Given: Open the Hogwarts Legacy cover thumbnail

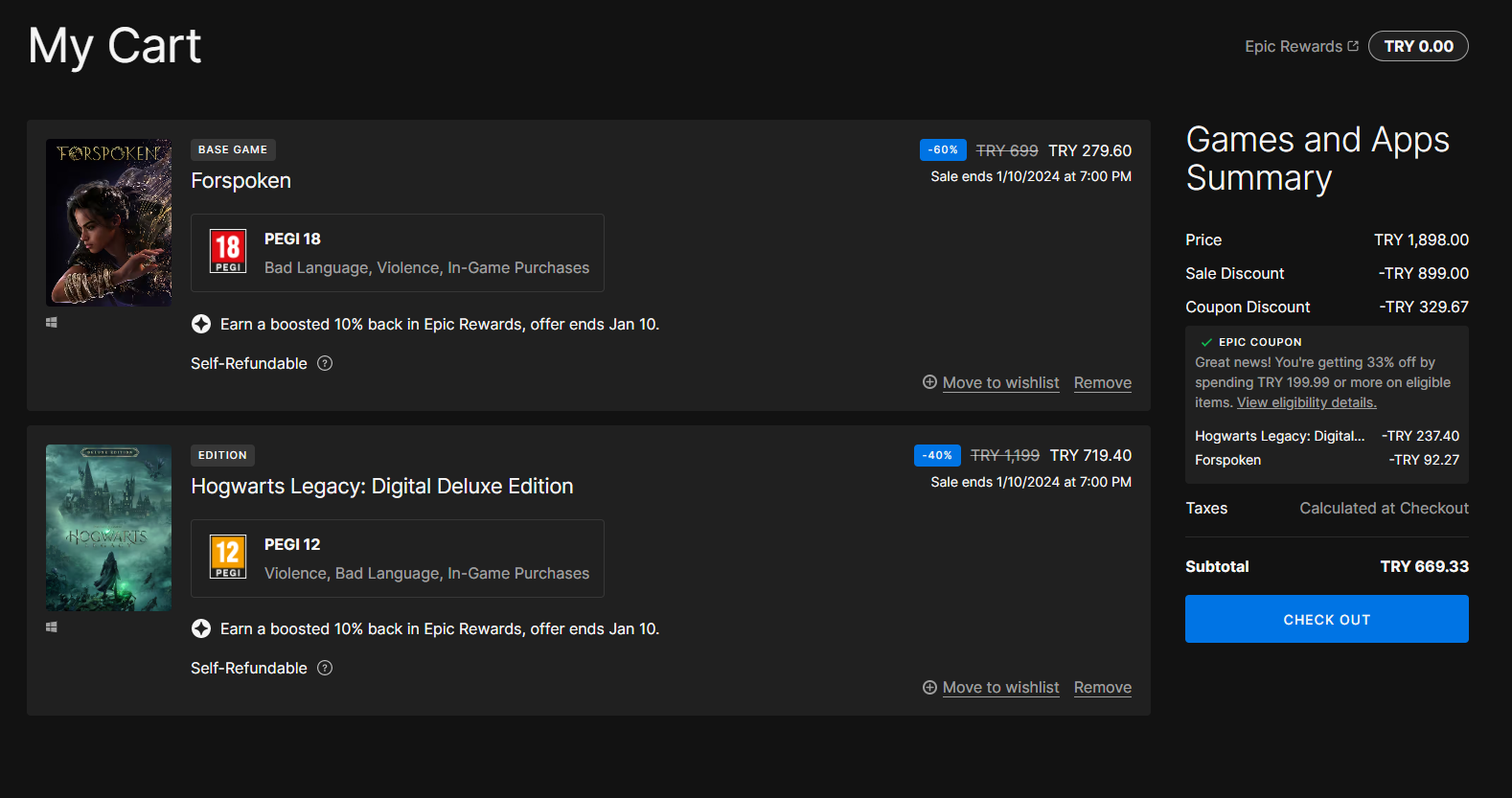Looking at the screenshot, I should (x=109, y=528).
